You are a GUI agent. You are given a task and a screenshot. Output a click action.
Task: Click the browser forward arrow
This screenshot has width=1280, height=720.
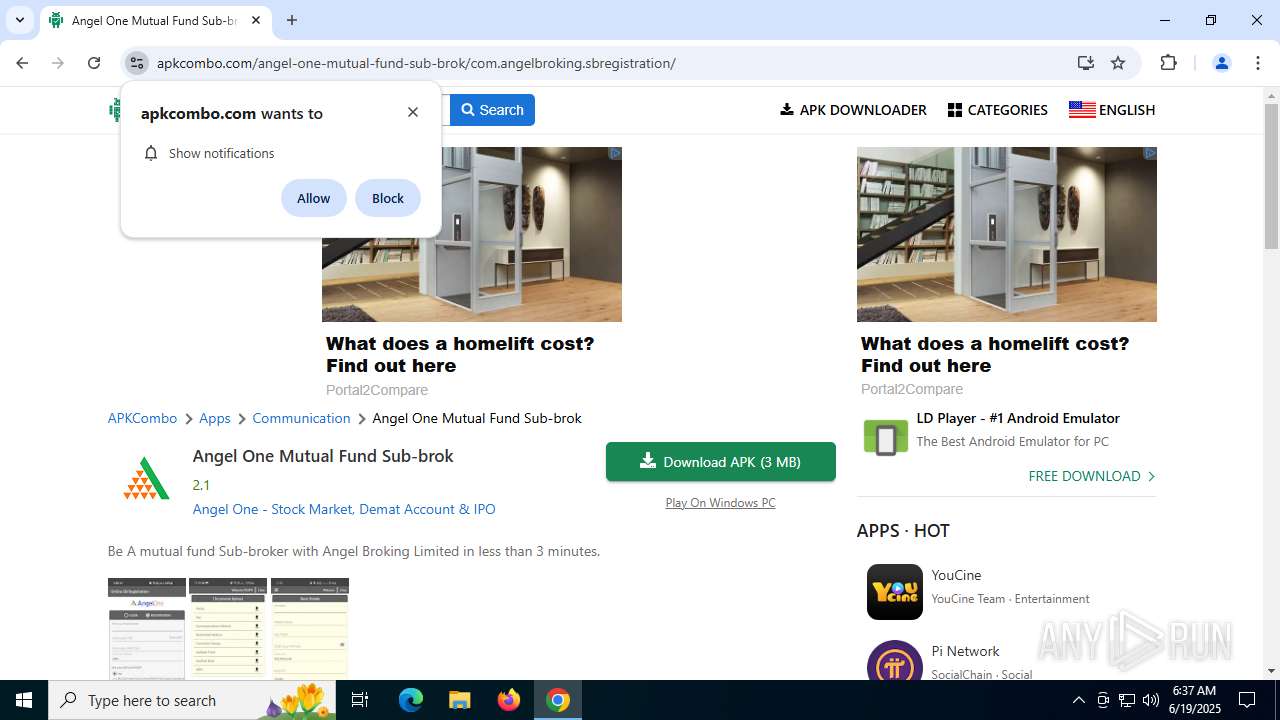[x=58, y=63]
